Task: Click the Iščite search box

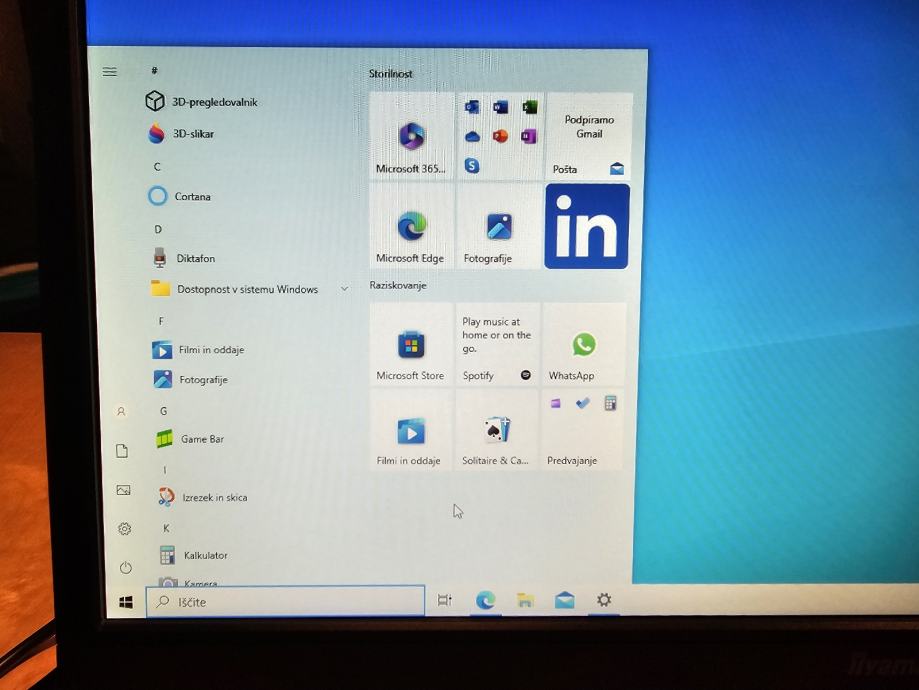Action: tap(285, 601)
